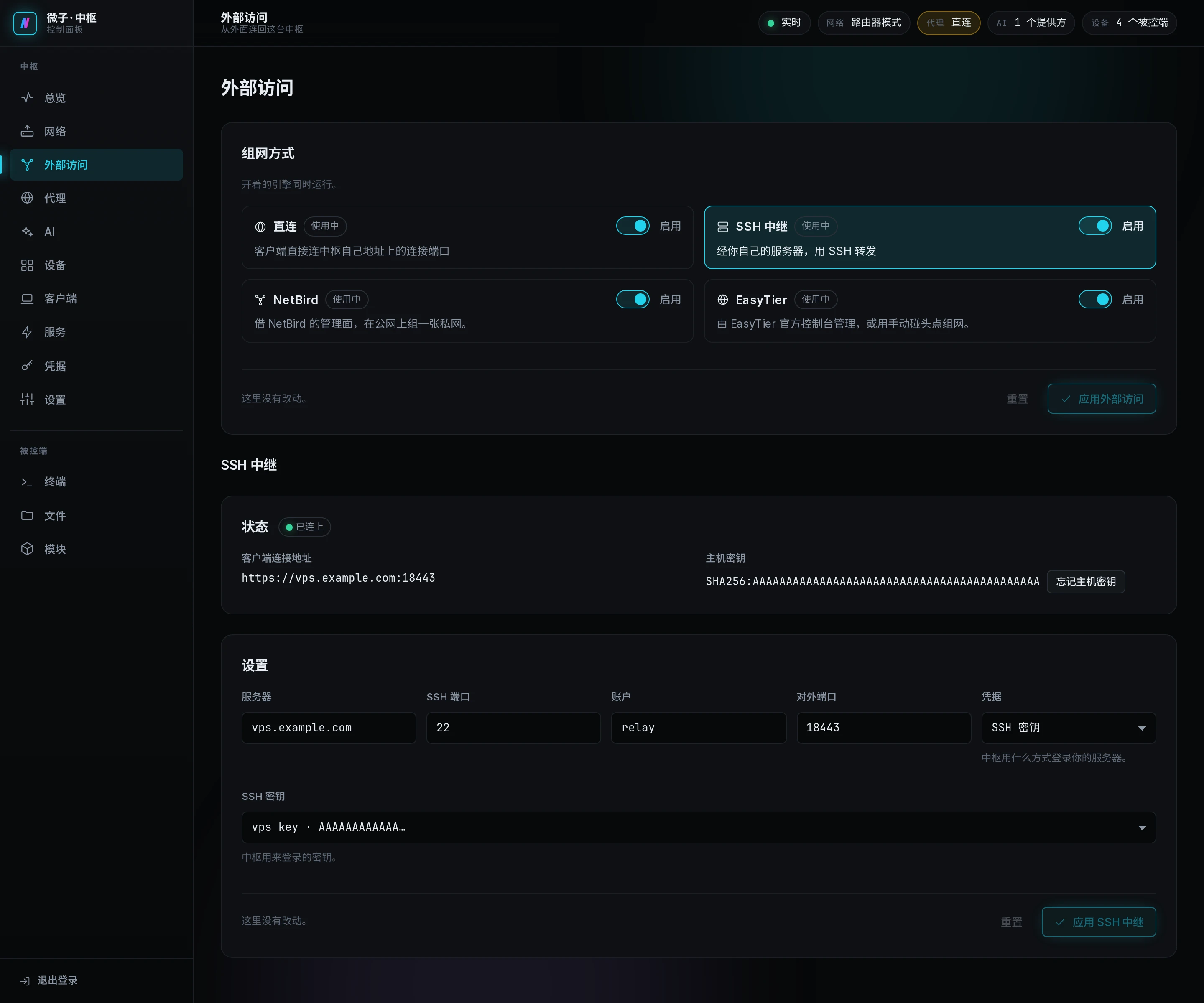This screenshot has width=1204, height=1003.
Task: Click the 设备 4 个被控端 pill
Action: 1129,23
